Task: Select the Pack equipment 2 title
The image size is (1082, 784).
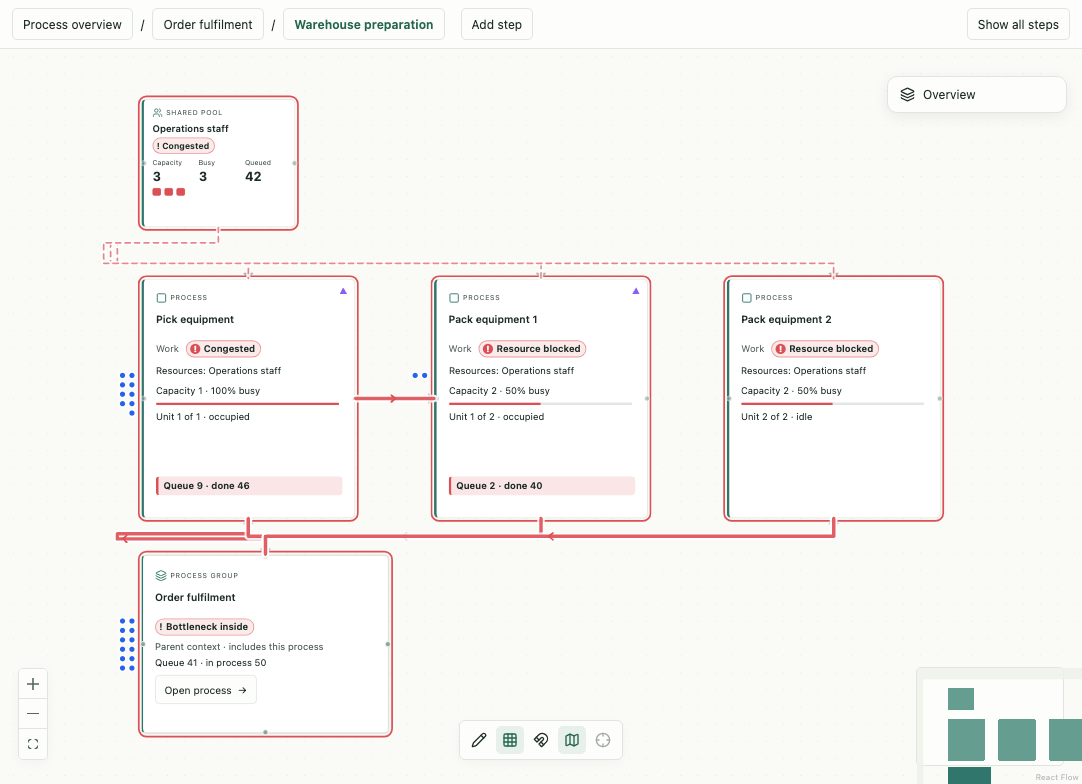Action: (x=786, y=320)
